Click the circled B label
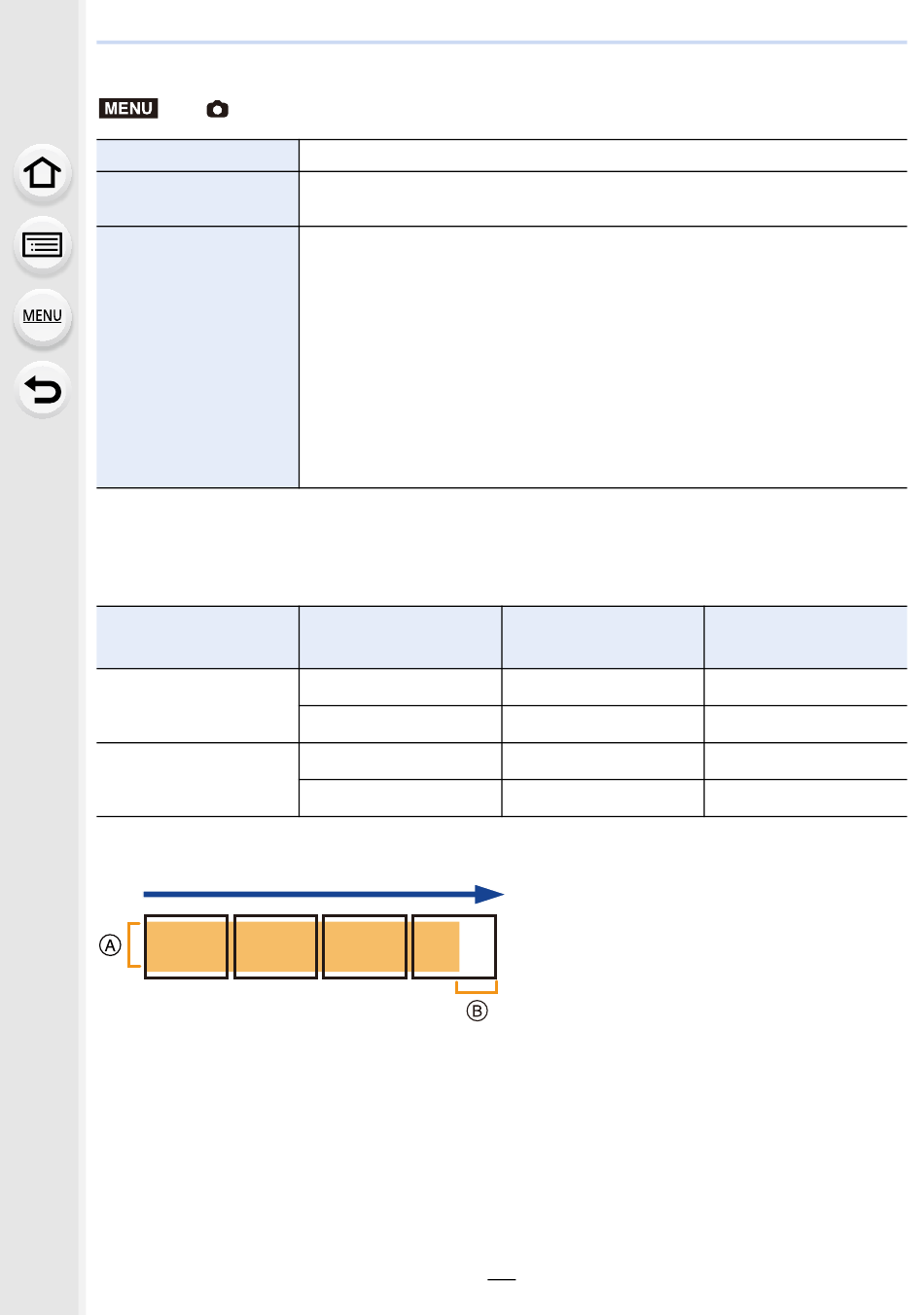 477,1011
